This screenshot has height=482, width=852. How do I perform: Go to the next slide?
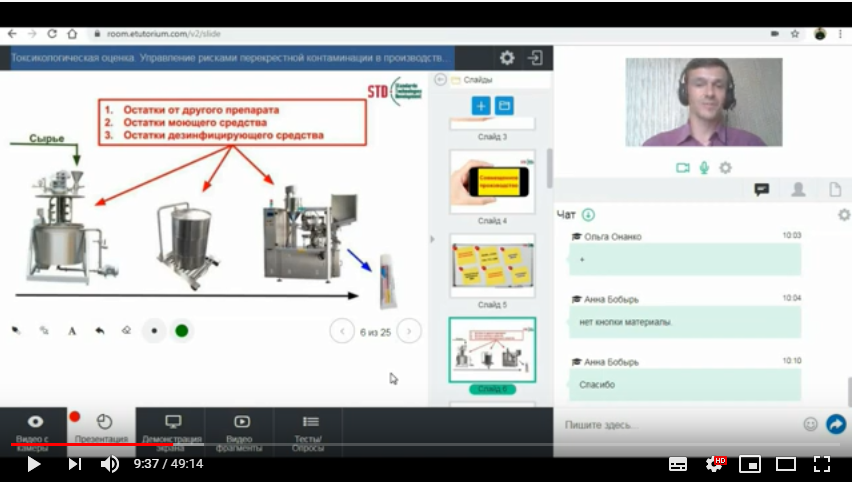point(409,331)
